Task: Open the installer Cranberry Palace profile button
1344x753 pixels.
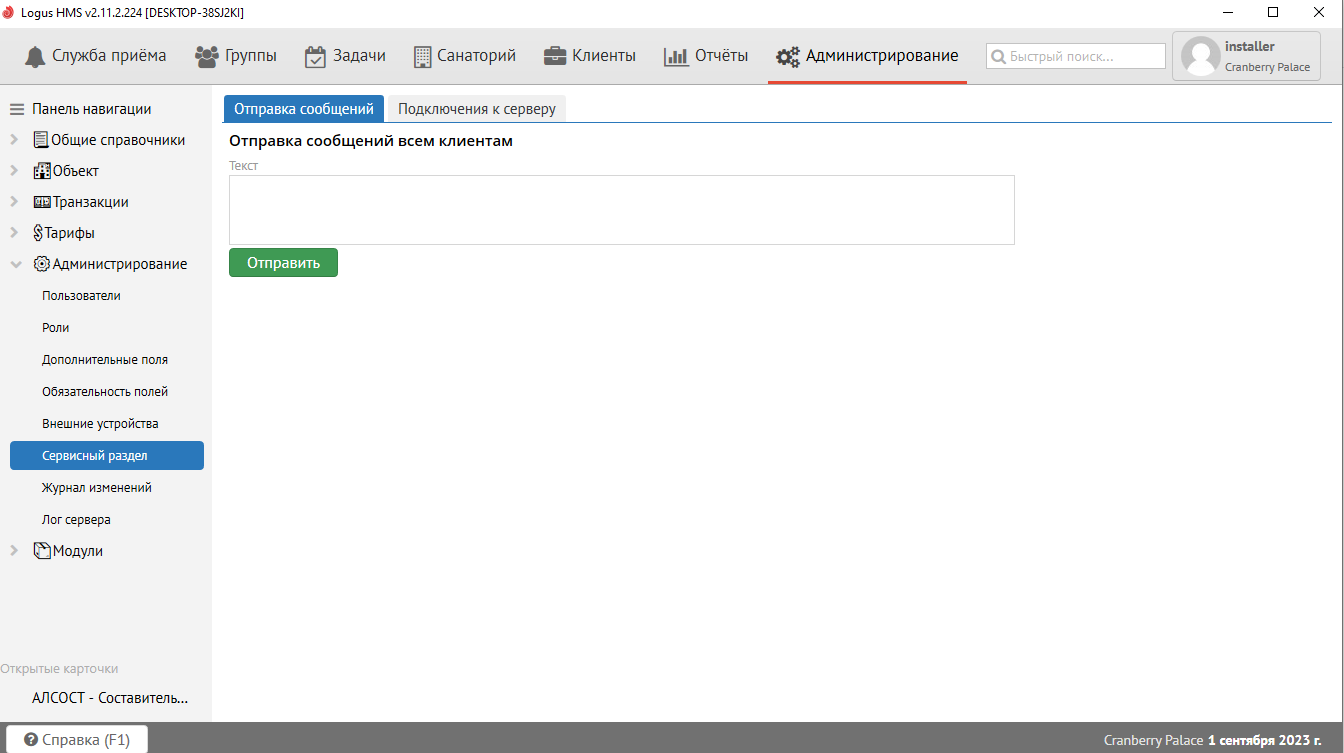Action: point(1246,57)
